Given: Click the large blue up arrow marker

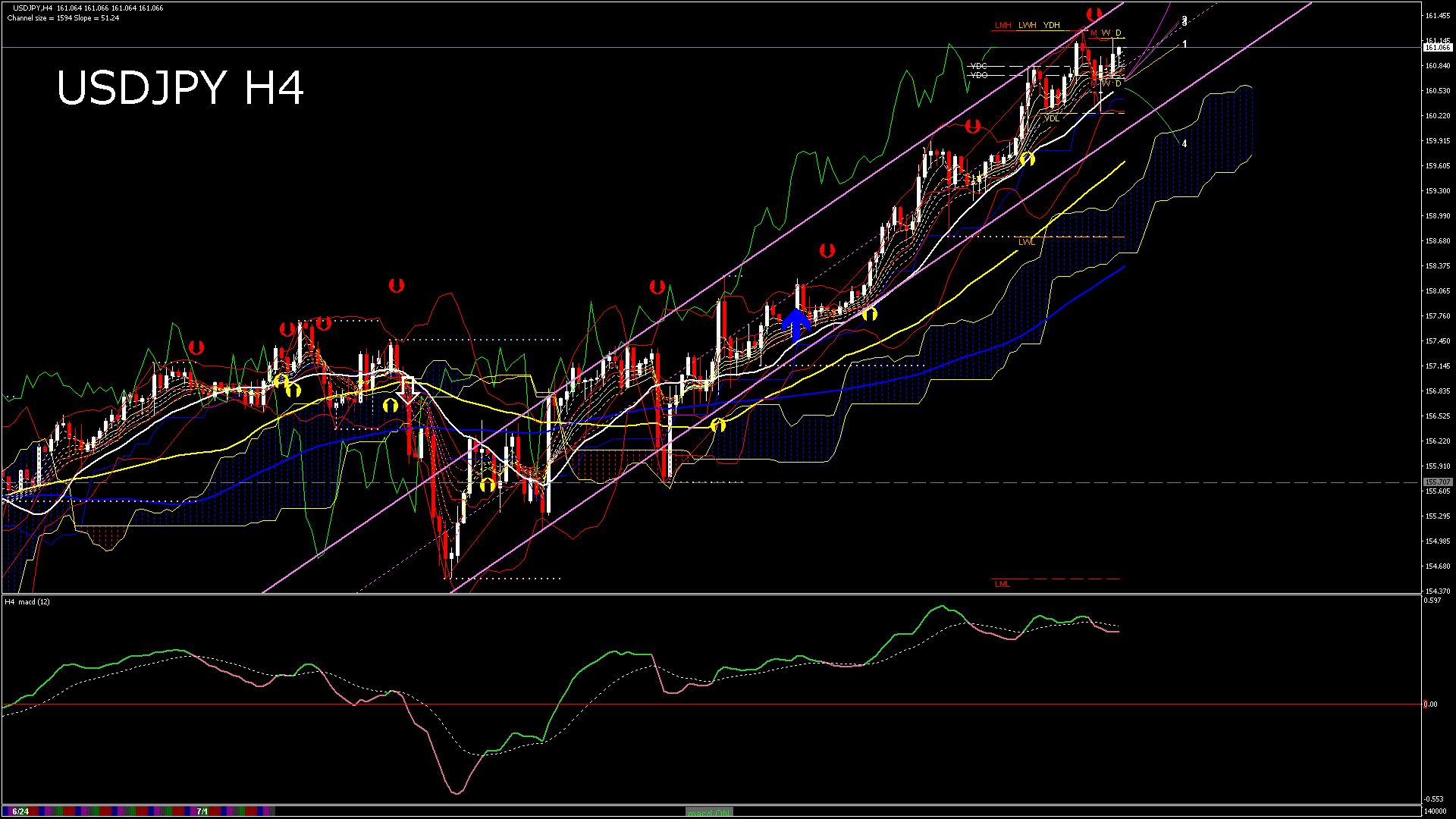Looking at the screenshot, I should pyautogui.click(x=795, y=325).
